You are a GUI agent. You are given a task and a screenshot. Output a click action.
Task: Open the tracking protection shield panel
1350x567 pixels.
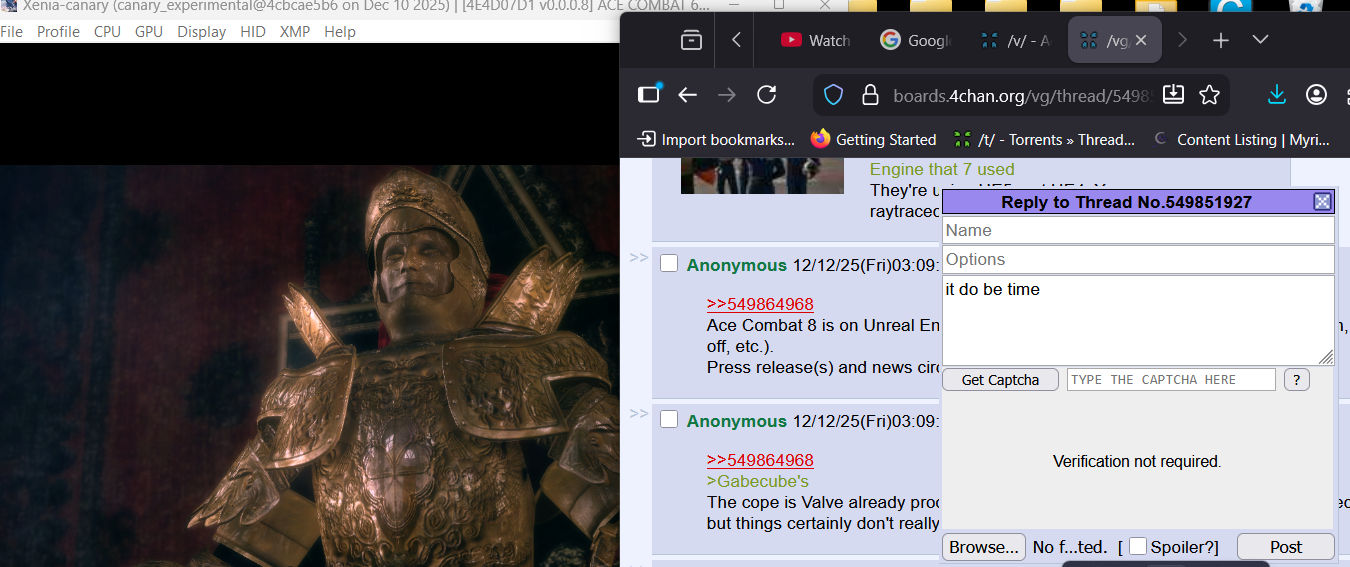834,95
